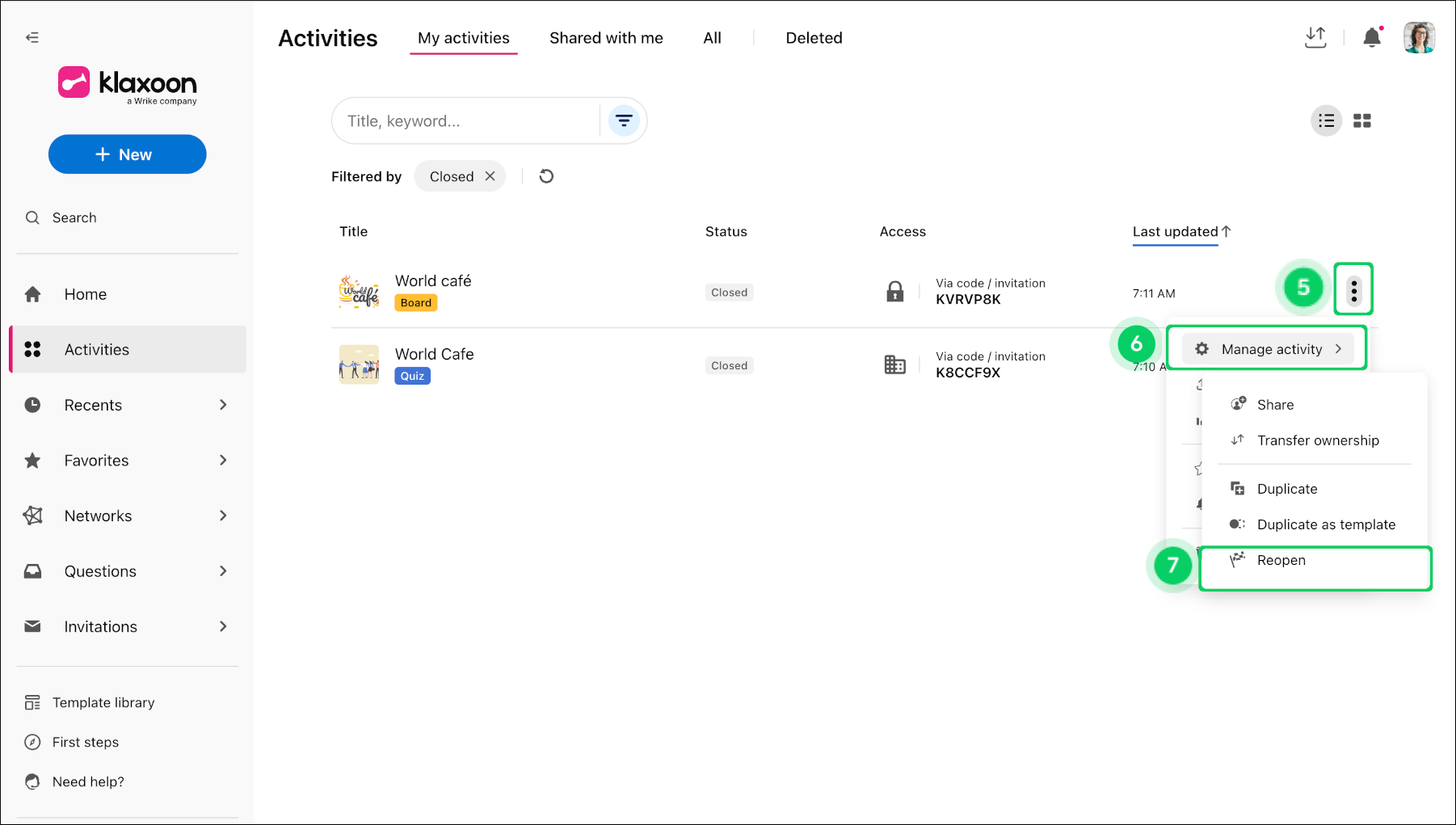This screenshot has height=825, width=1456.
Task: Click the Title keyword search field
Action: click(x=465, y=120)
